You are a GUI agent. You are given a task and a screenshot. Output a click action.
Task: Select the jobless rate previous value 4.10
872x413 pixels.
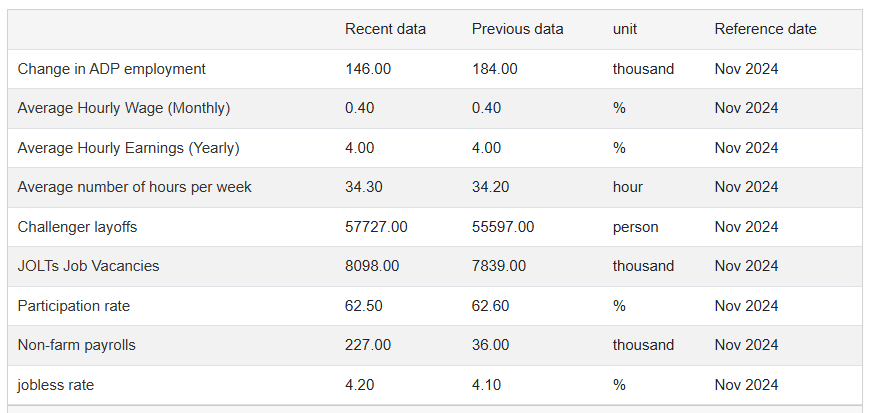[x=487, y=385]
